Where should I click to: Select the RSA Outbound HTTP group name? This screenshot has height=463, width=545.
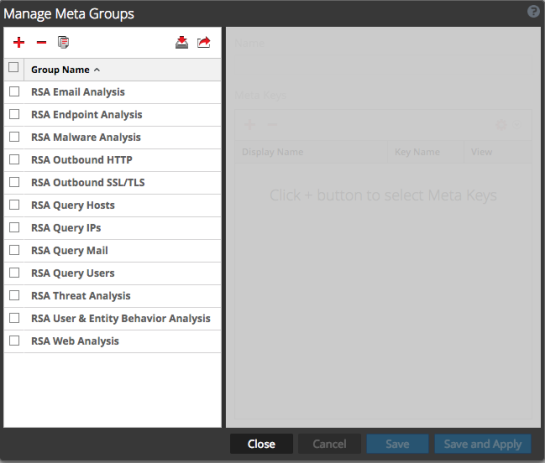82,160
